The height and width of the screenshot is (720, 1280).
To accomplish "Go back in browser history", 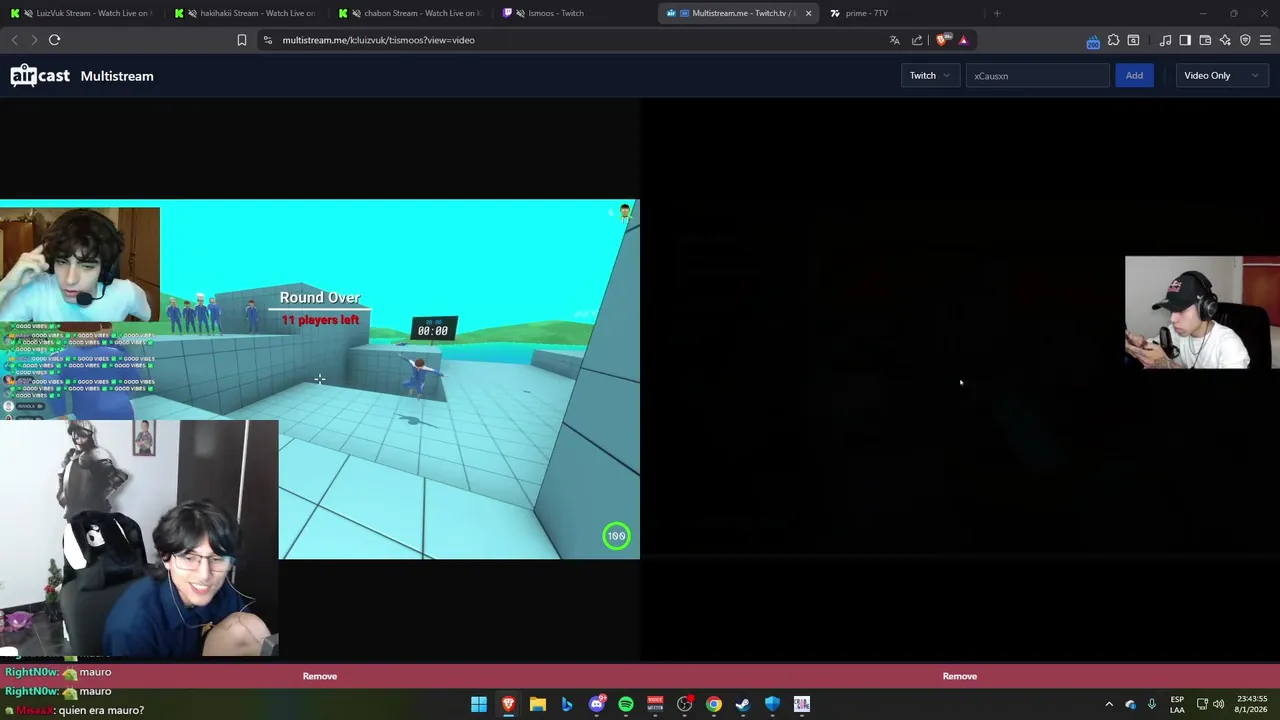I will 14,40.
